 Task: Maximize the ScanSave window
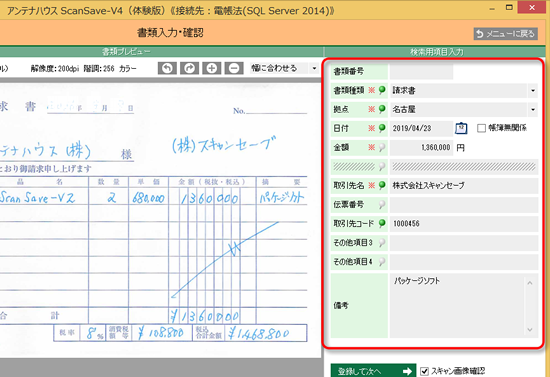[x=509, y=8]
